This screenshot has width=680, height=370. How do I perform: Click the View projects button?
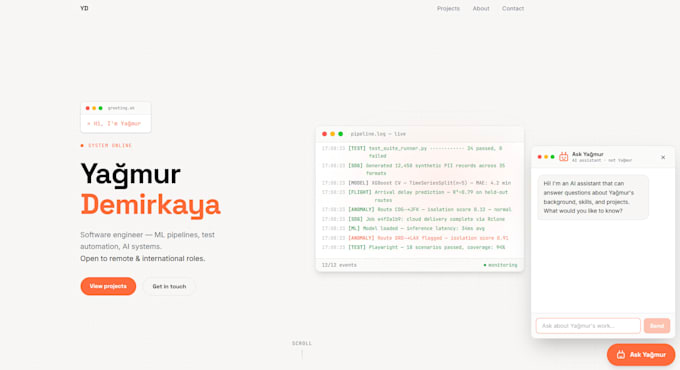pos(108,286)
